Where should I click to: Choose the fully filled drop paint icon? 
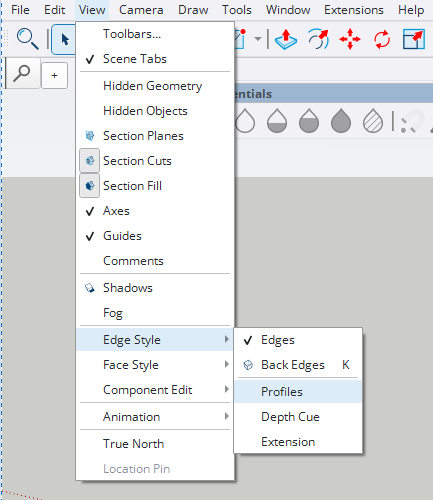pos(341,121)
